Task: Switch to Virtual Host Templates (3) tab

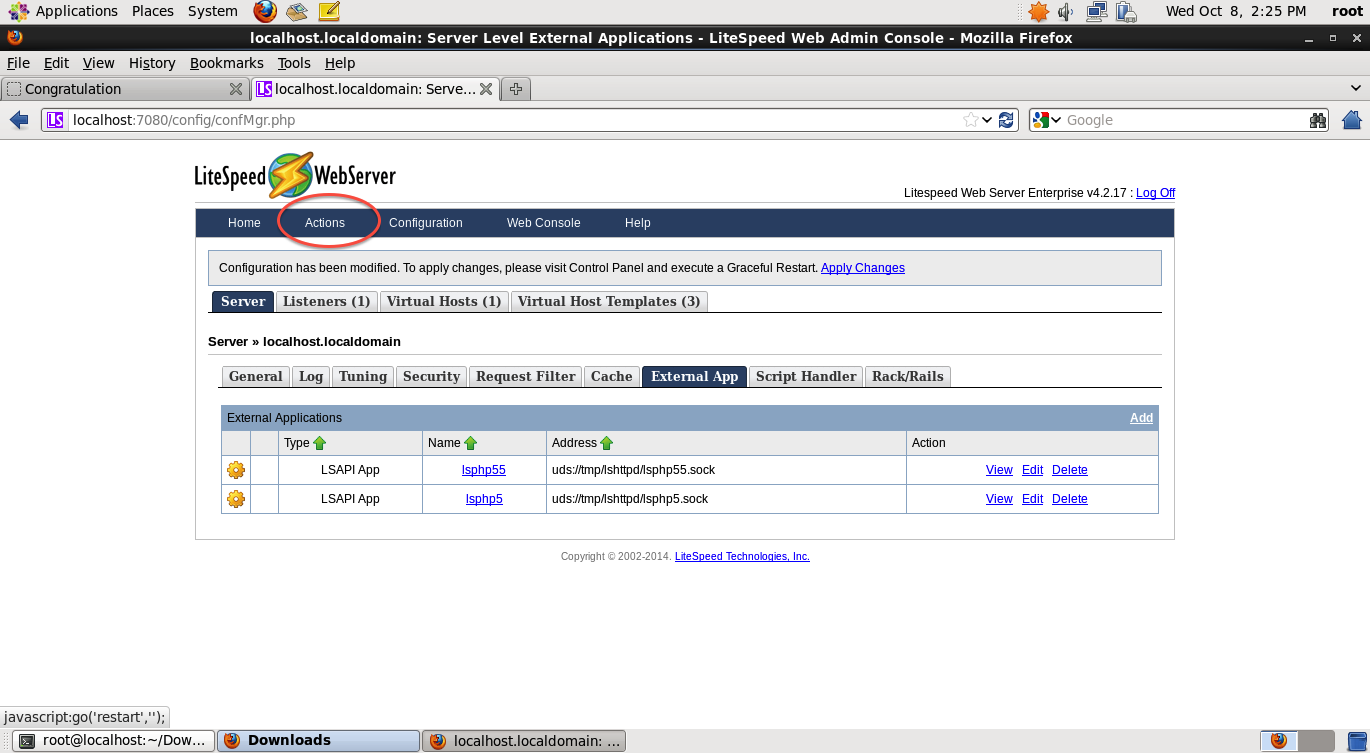Action: [x=609, y=301]
